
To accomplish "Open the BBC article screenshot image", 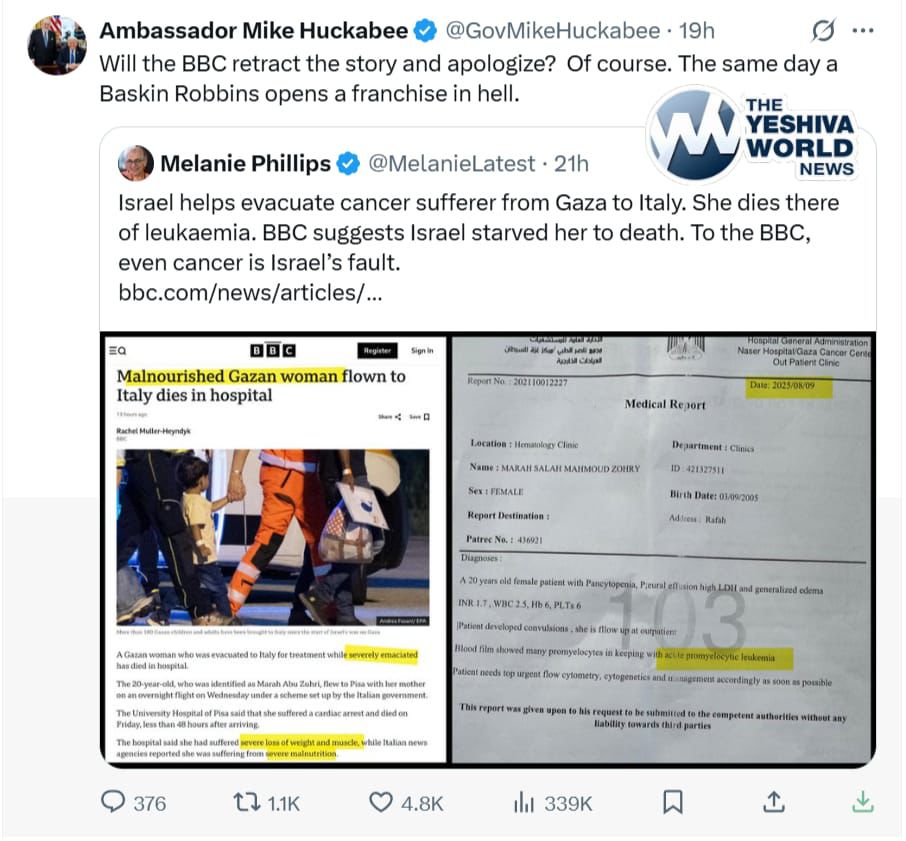I will click(274, 549).
